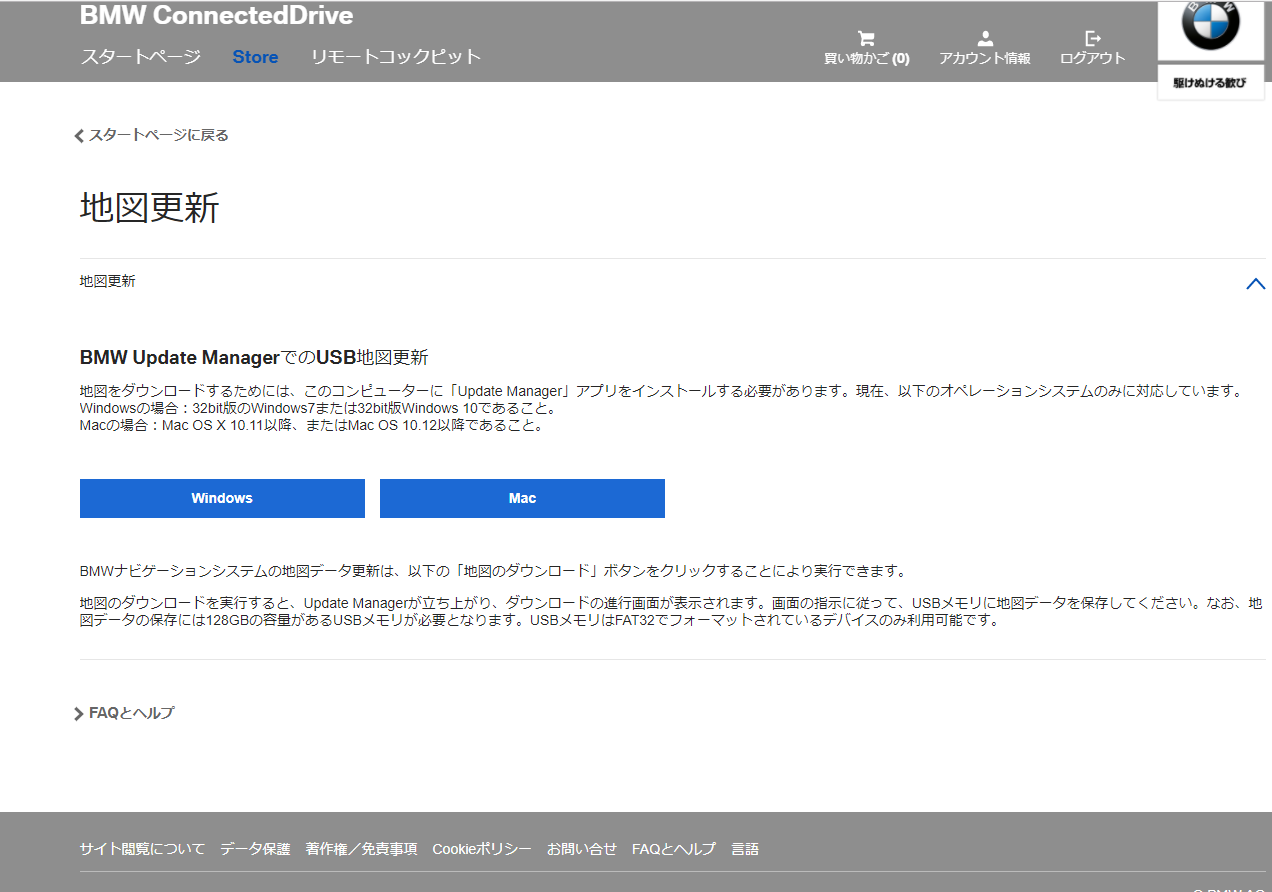Viewport: 1272px width, 892px height.
Task: Open Cookieポリシー footer link
Action: (x=482, y=849)
